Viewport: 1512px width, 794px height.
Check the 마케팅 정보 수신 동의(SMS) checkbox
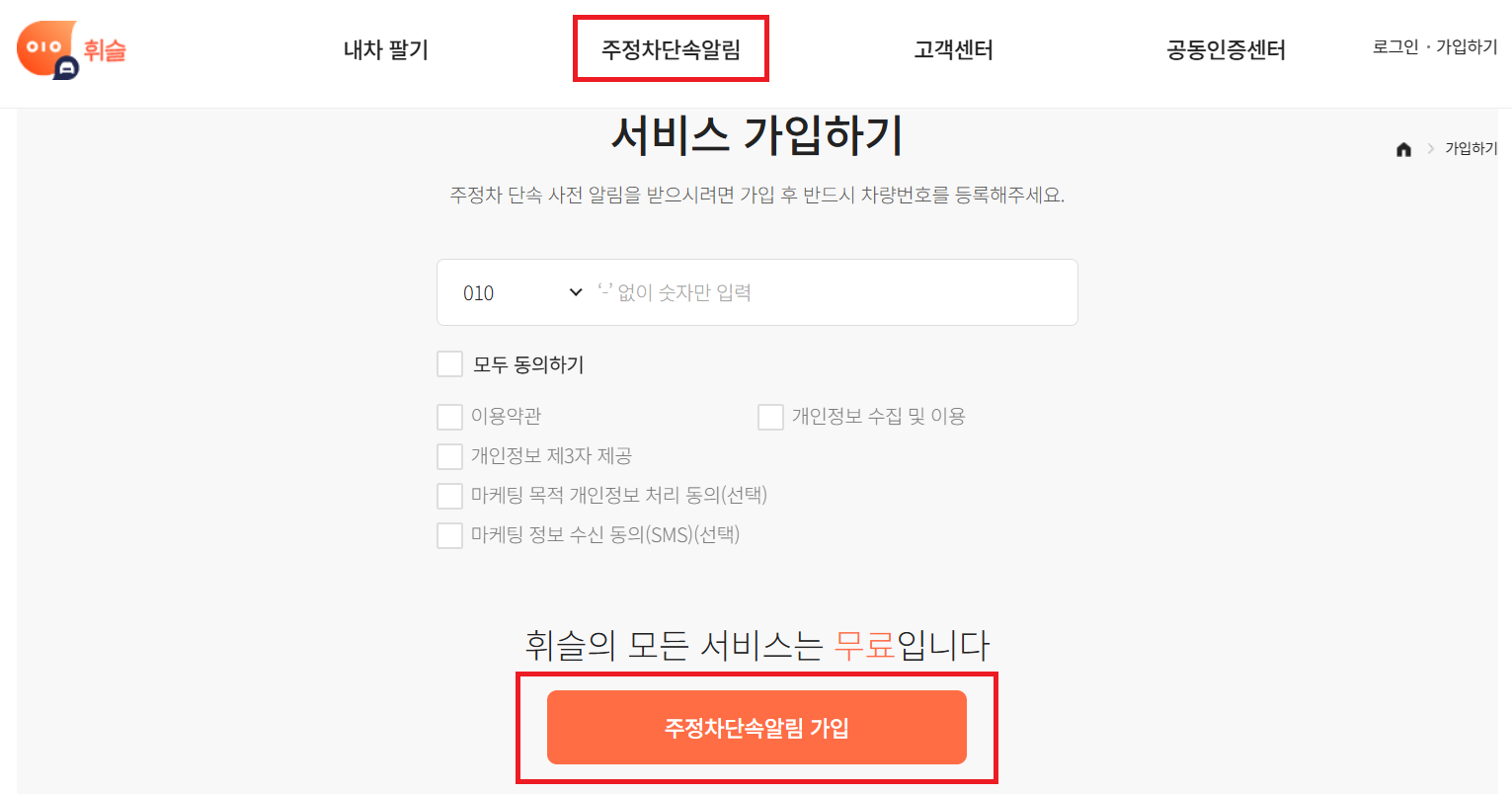450,534
